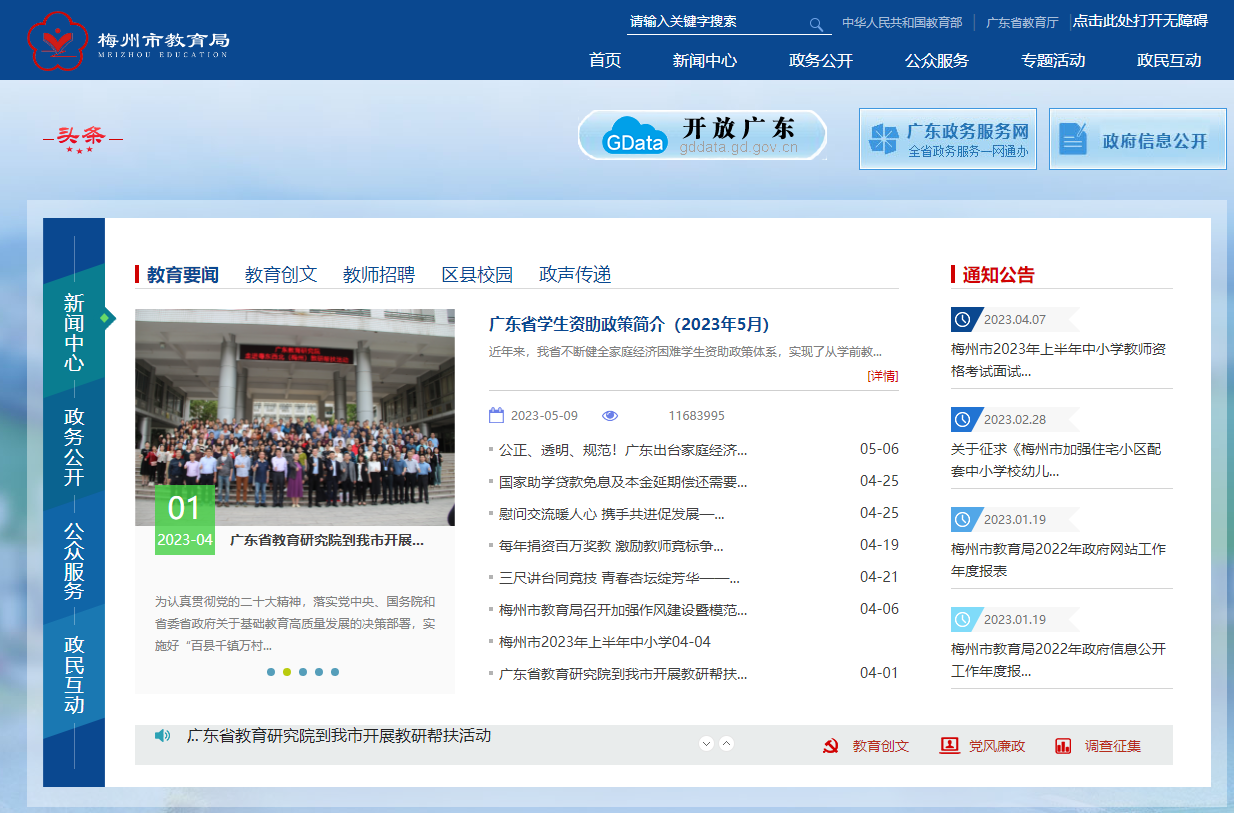The image size is (1234, 813).
Task: Click the 调查征集 chart icon
Action: coord(1063,746)
